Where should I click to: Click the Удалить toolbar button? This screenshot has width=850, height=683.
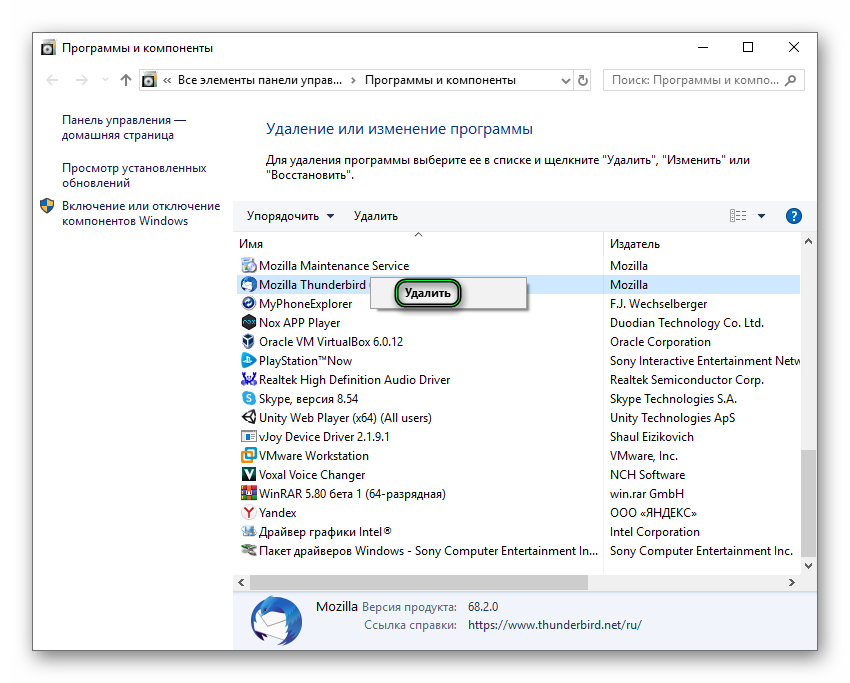[x=376, y=216]
